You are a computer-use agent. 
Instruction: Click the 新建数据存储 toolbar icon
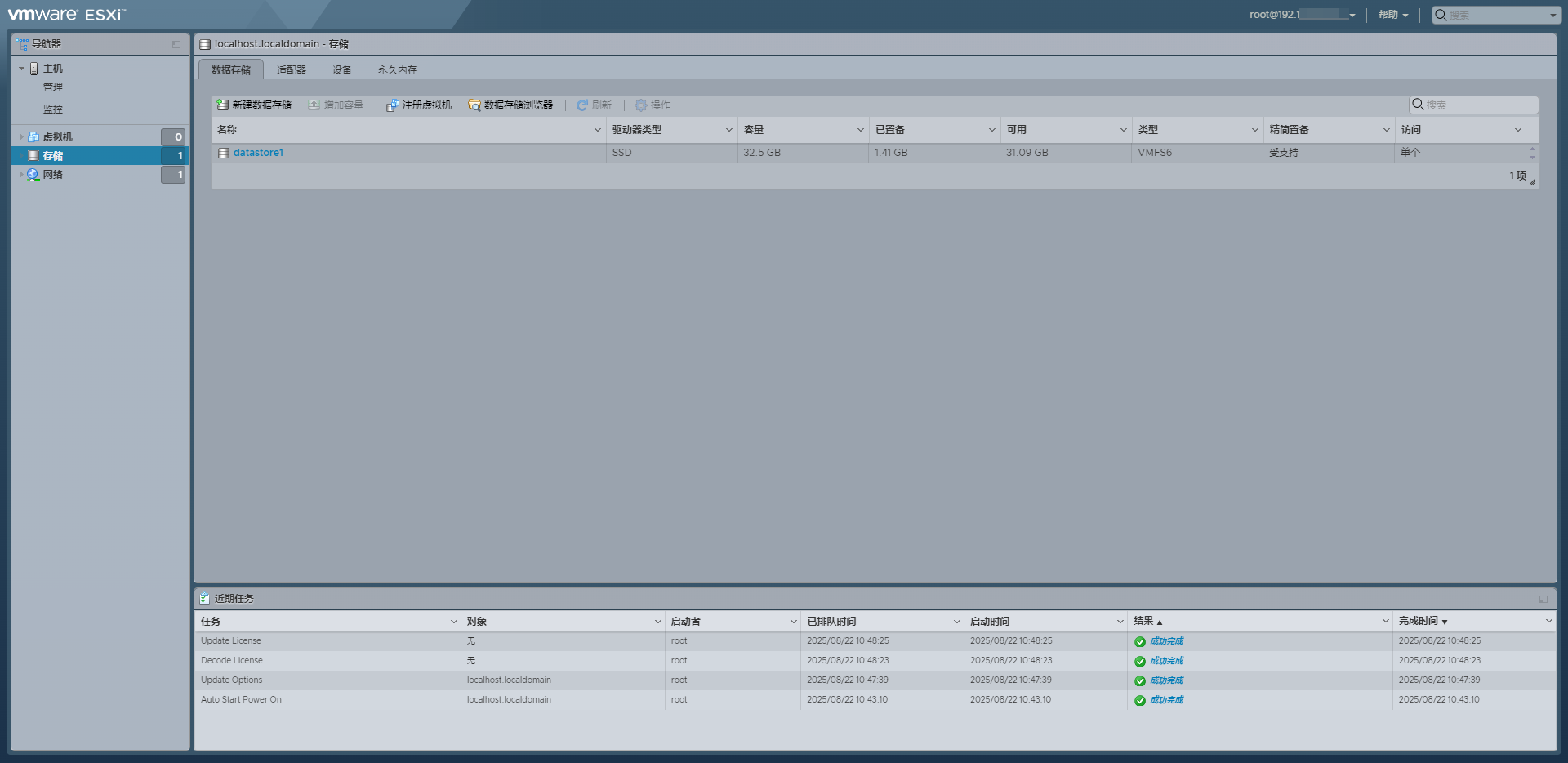coord(222,105)
